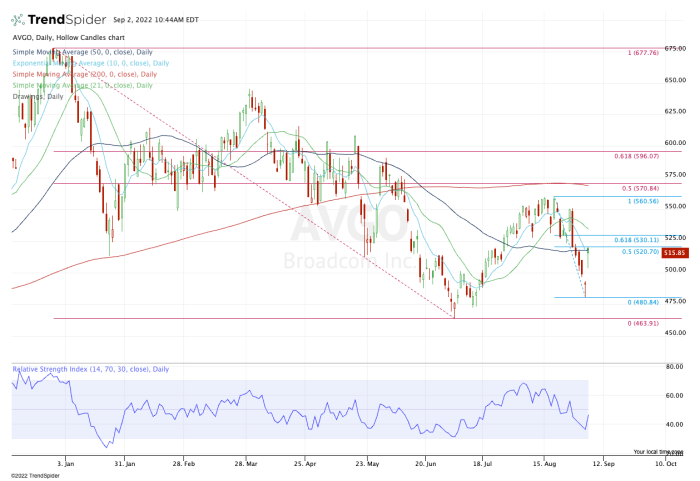Click the timestamp 'Sep 2, 2022 10:44AM EDT'

[156, 20]
